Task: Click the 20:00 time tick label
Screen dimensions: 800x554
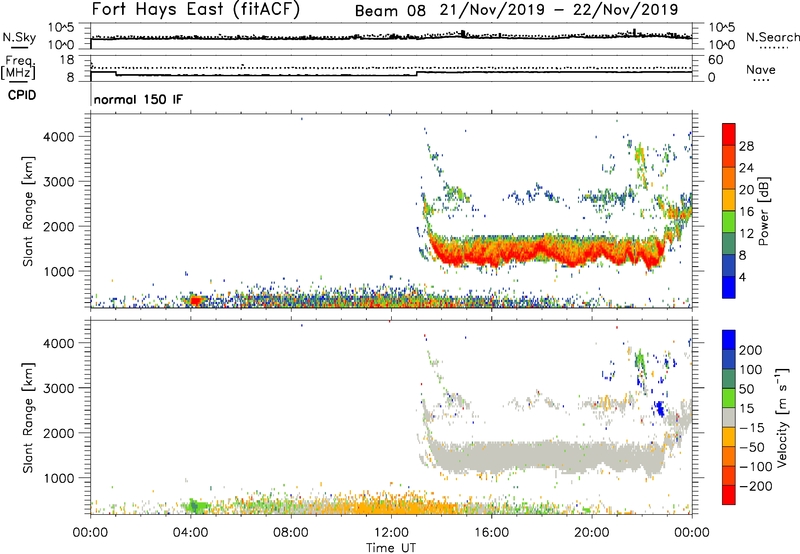Action: pyautogui.click(x=591, y=533)
